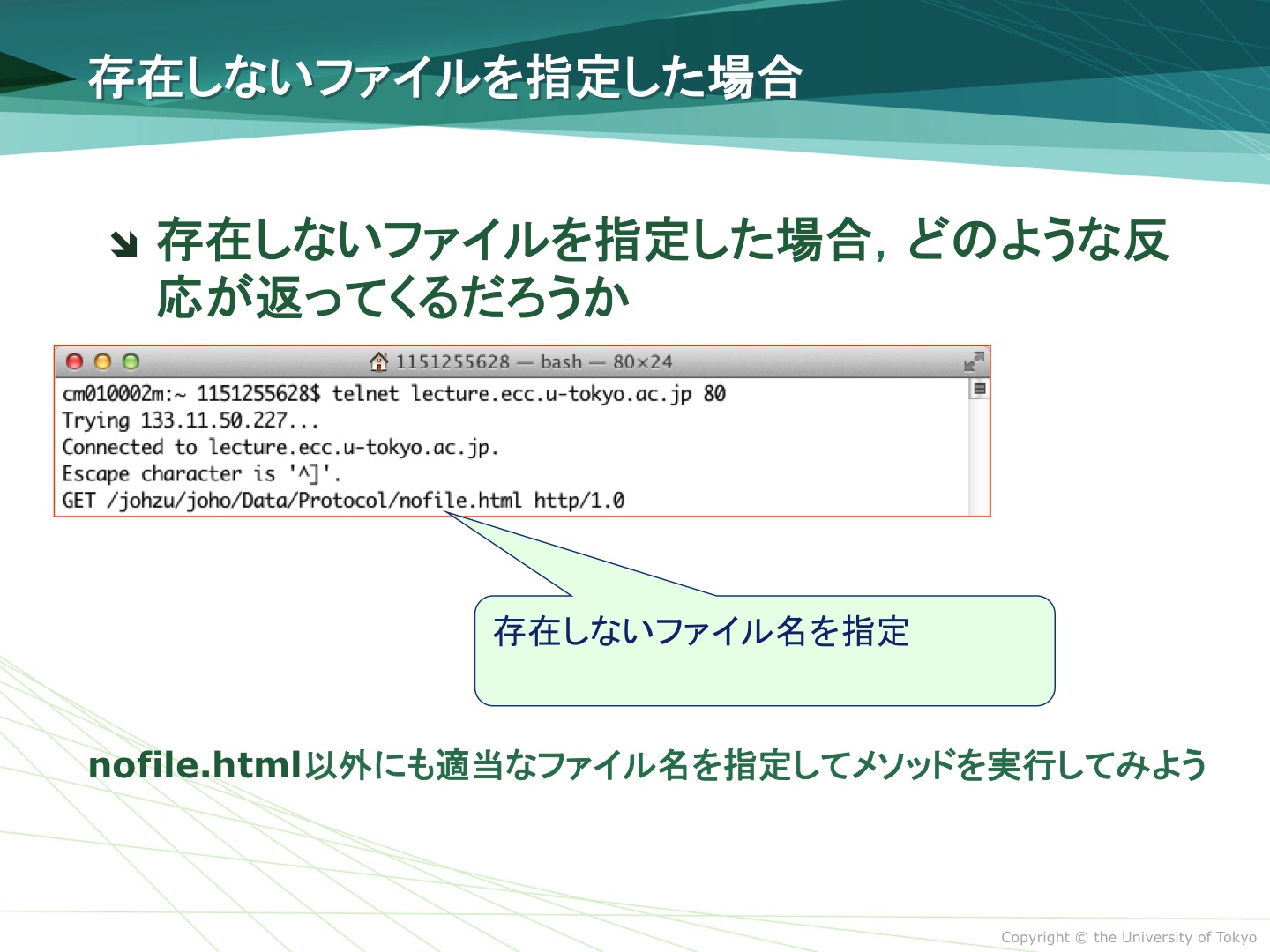Click the callout text 存在しないファイル名を指定
Viewport: 1270px width, 952px height.
(701, 631)
